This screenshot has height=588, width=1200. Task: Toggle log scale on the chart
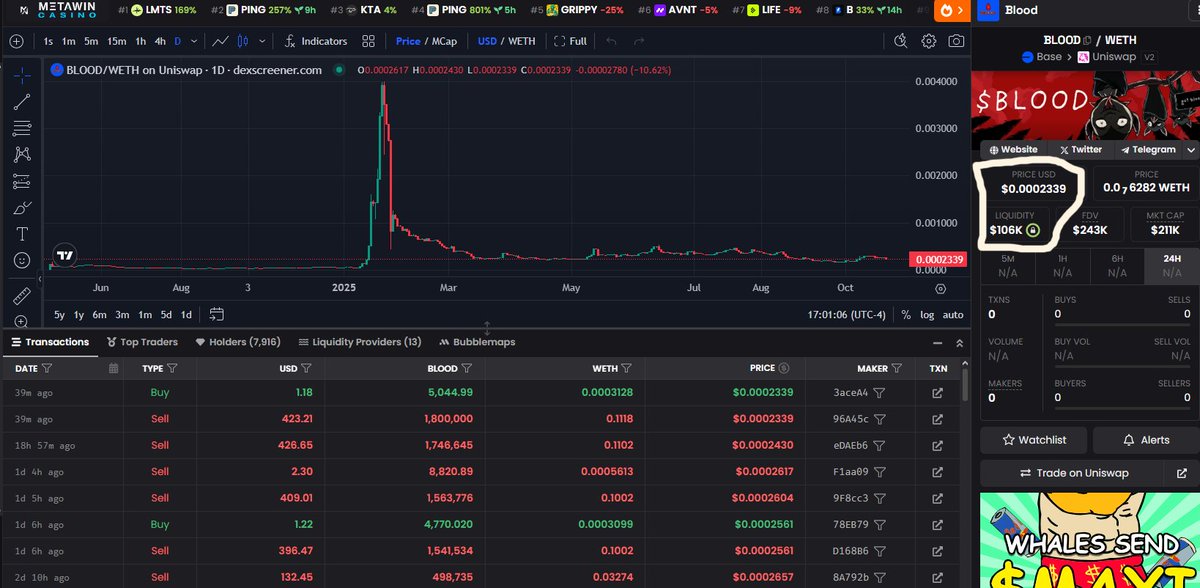pos(927,314)
